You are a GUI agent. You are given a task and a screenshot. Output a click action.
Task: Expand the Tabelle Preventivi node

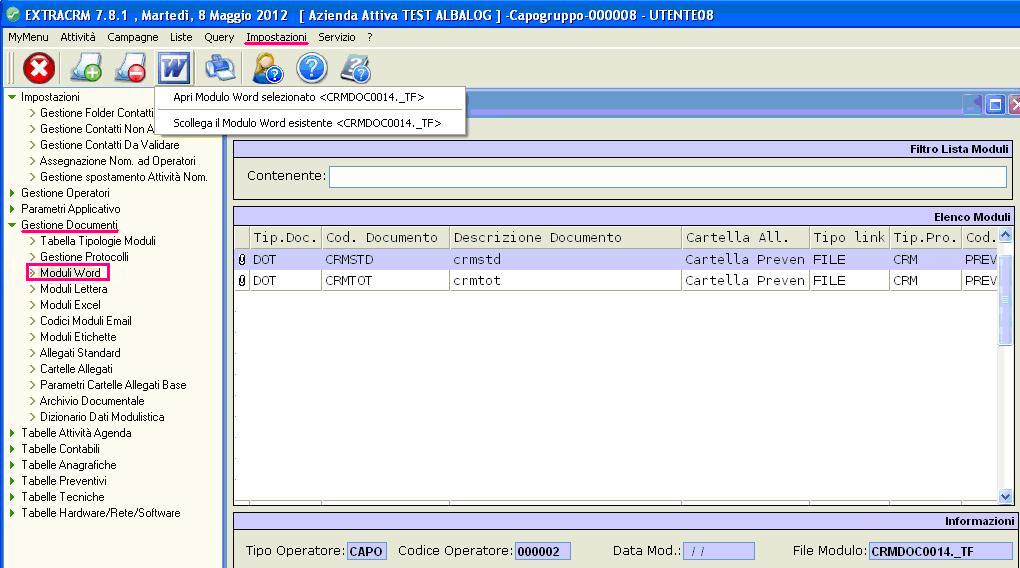click(12, 481)
